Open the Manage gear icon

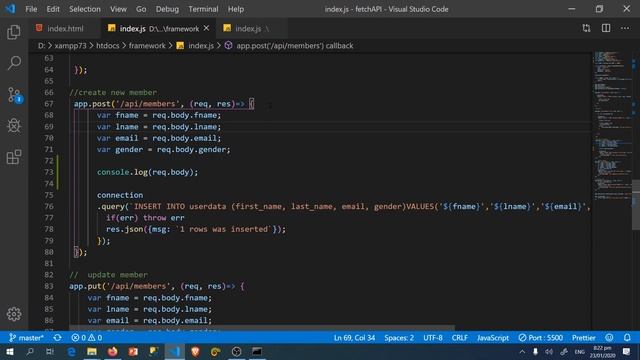click(x=14, y=314)
